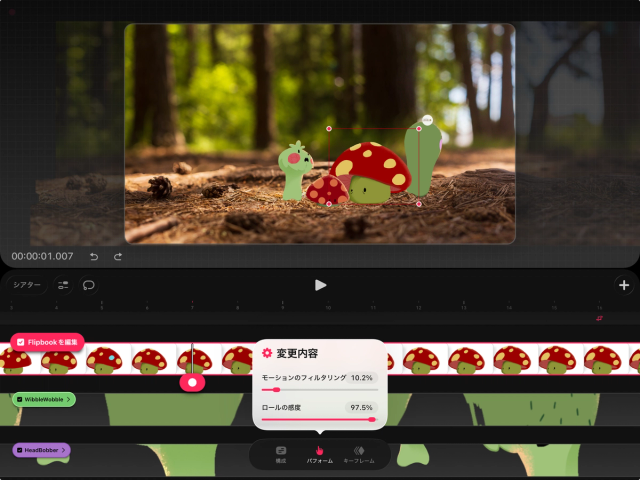This screenshot has height=480, width=640.
Task: Click the ロールの感度 label
Action: (x=281, y=407)
